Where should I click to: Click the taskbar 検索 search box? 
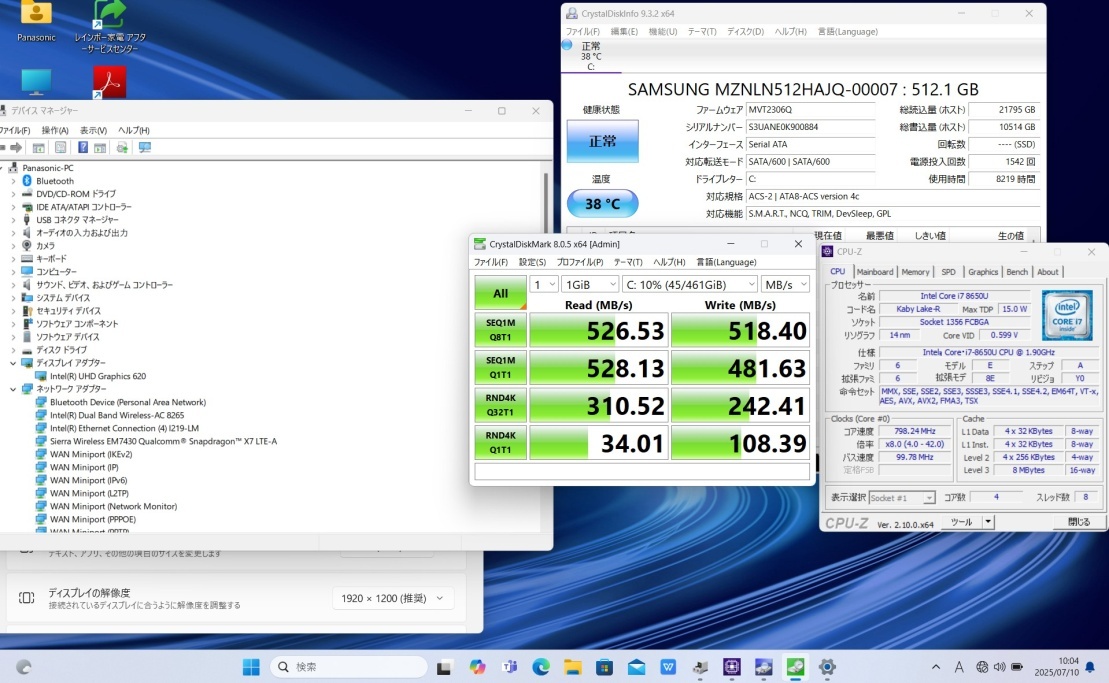[x=349, y=667]
